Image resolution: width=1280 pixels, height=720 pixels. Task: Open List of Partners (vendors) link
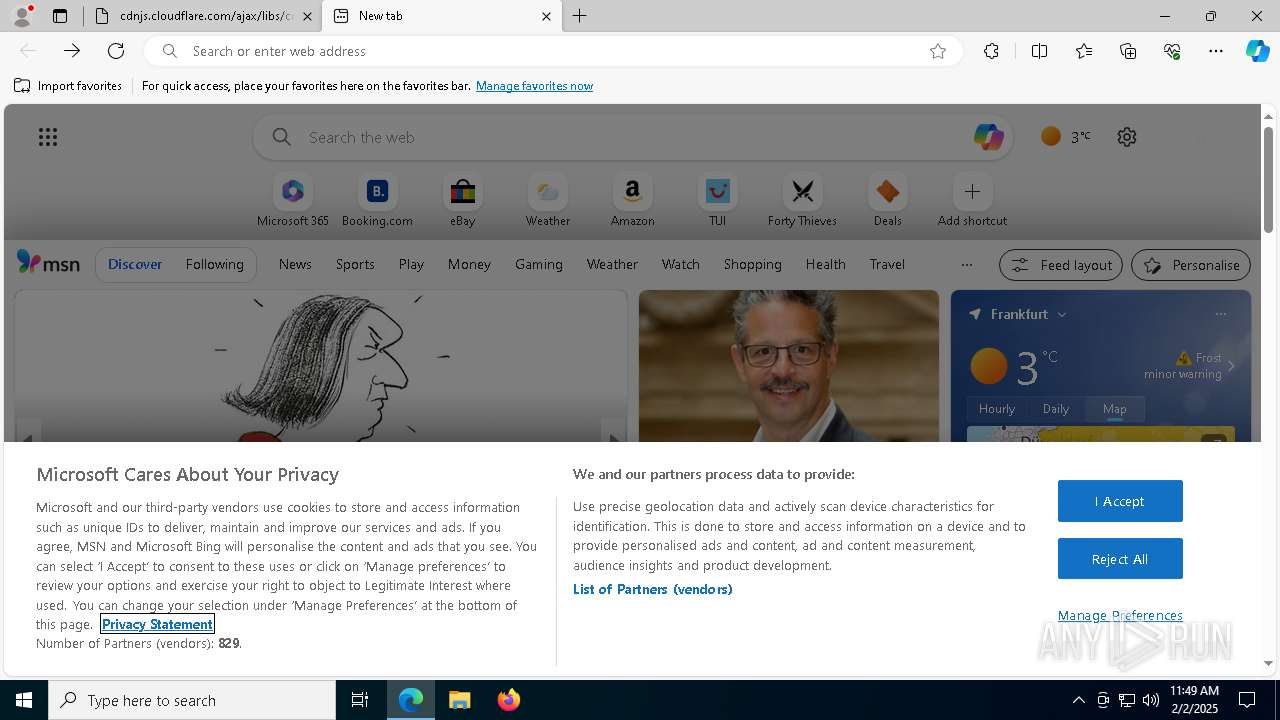point(652,589)
